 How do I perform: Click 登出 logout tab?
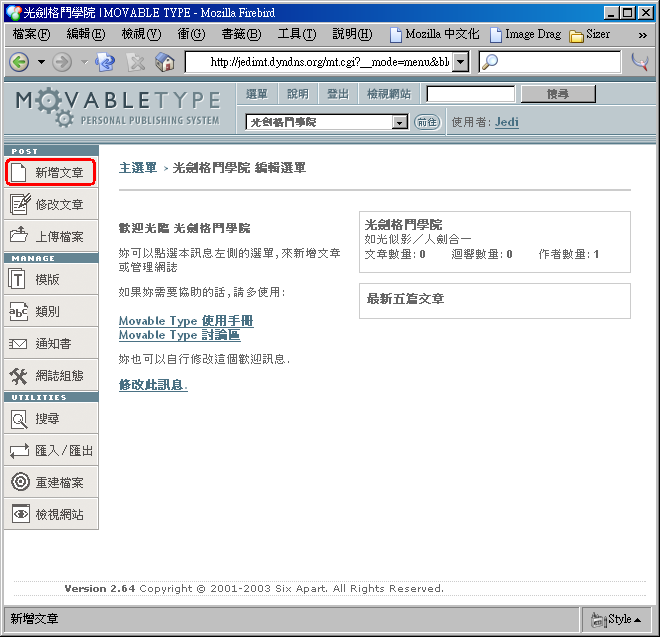pyautogui.click(x=338, y=94)
